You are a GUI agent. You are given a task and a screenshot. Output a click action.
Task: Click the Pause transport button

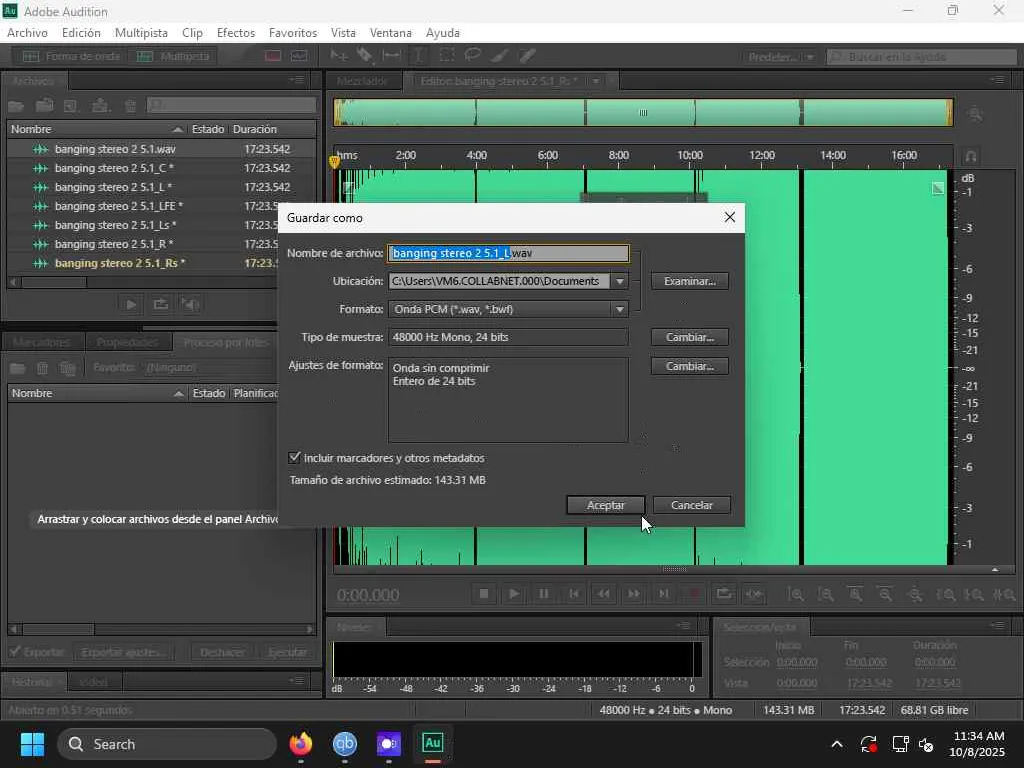coord(543,594)
